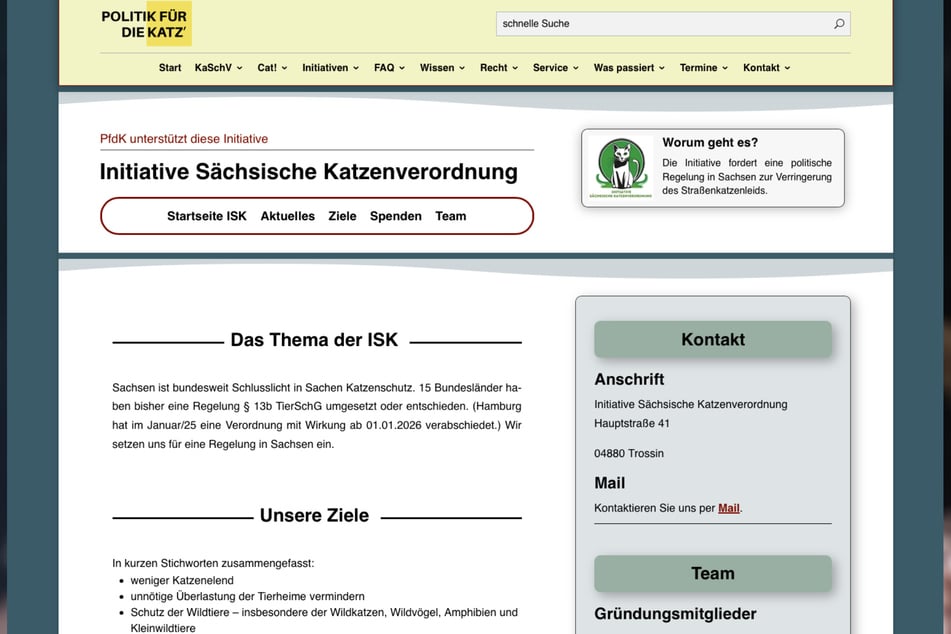This screenshot has height=634, width=951.
Task: Click the Kontakt sidebar heading button
Action: pos(713,339)
